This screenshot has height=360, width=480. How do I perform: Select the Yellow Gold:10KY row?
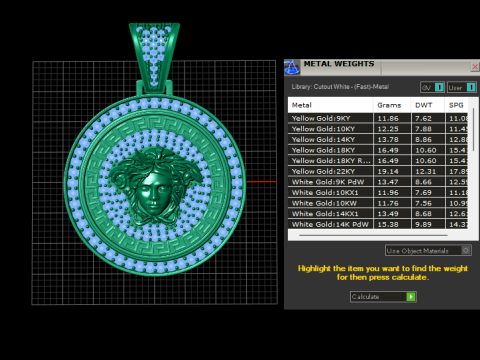point(378,129)
